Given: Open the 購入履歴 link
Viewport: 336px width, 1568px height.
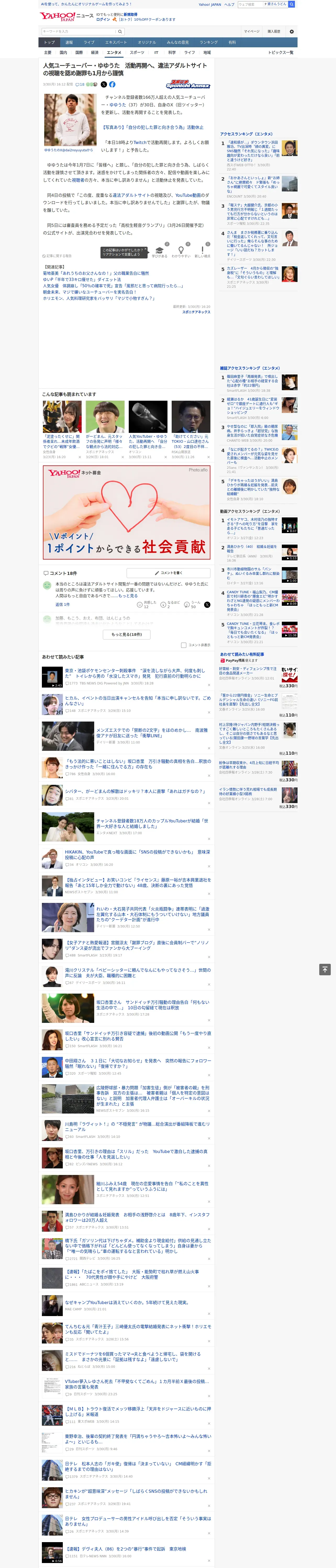Looking at the screenshot, I should coord(274,32).
